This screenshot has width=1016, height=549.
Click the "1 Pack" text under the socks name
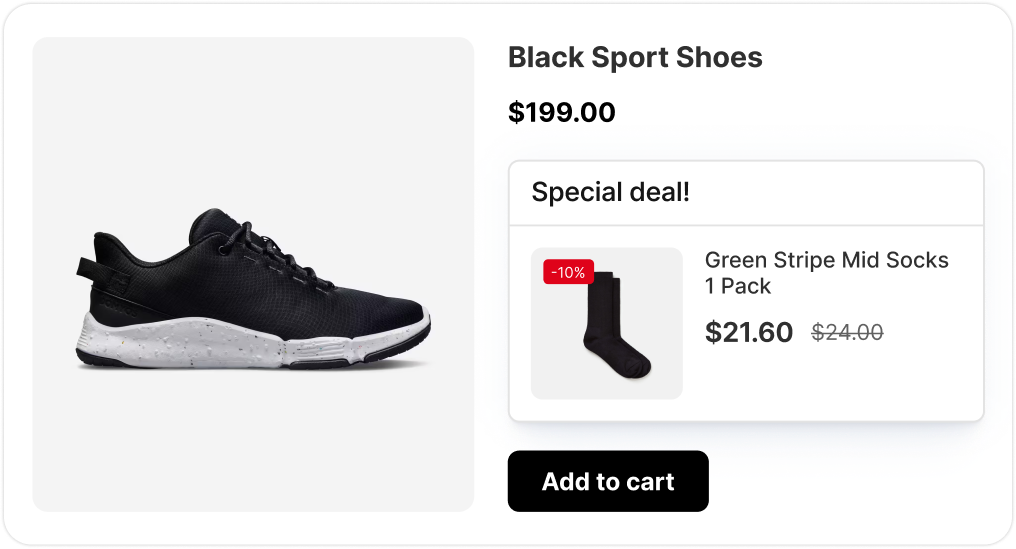click(738, 286)
